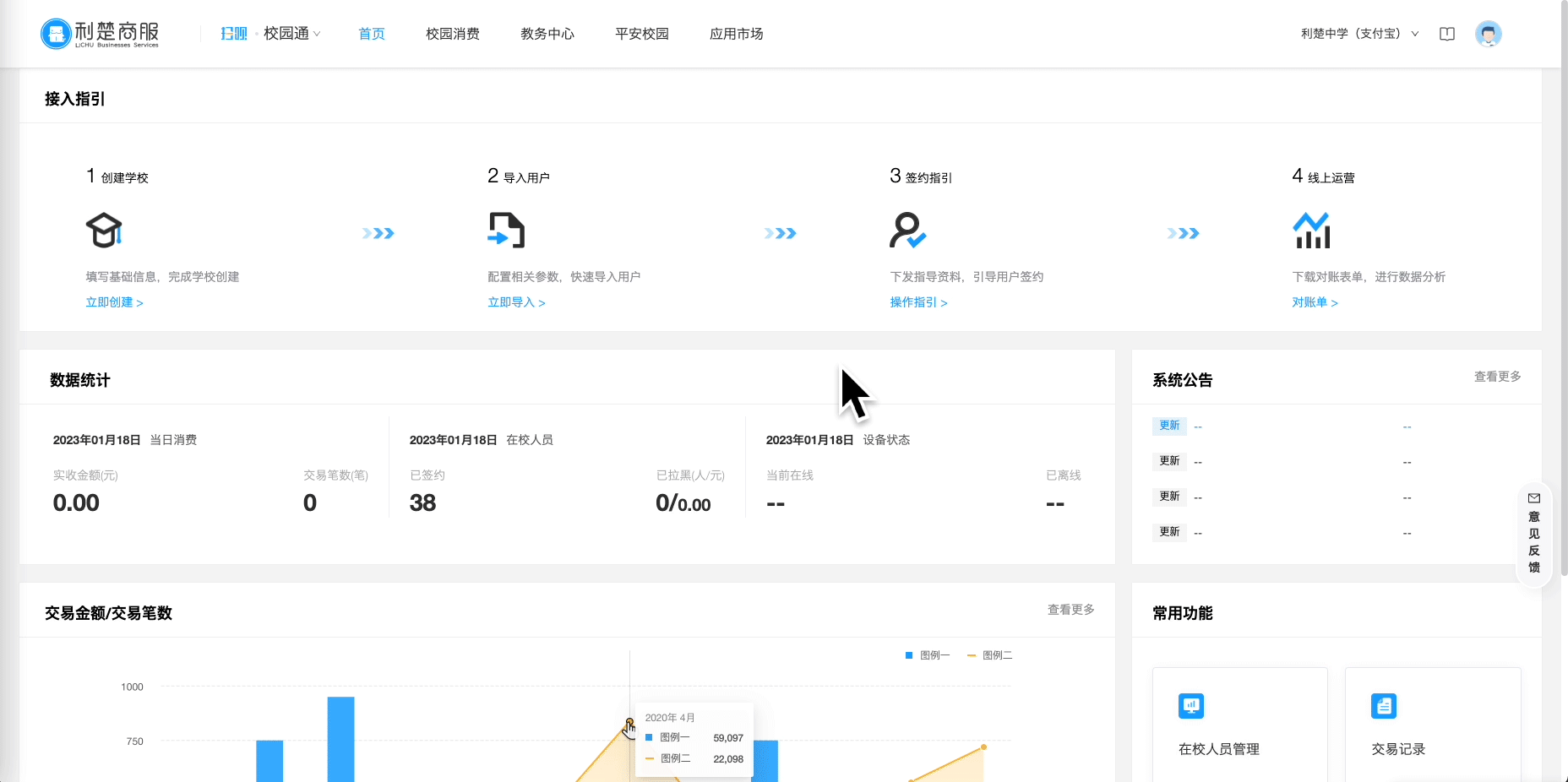Open the 应用市场 menu

[737, 34]
